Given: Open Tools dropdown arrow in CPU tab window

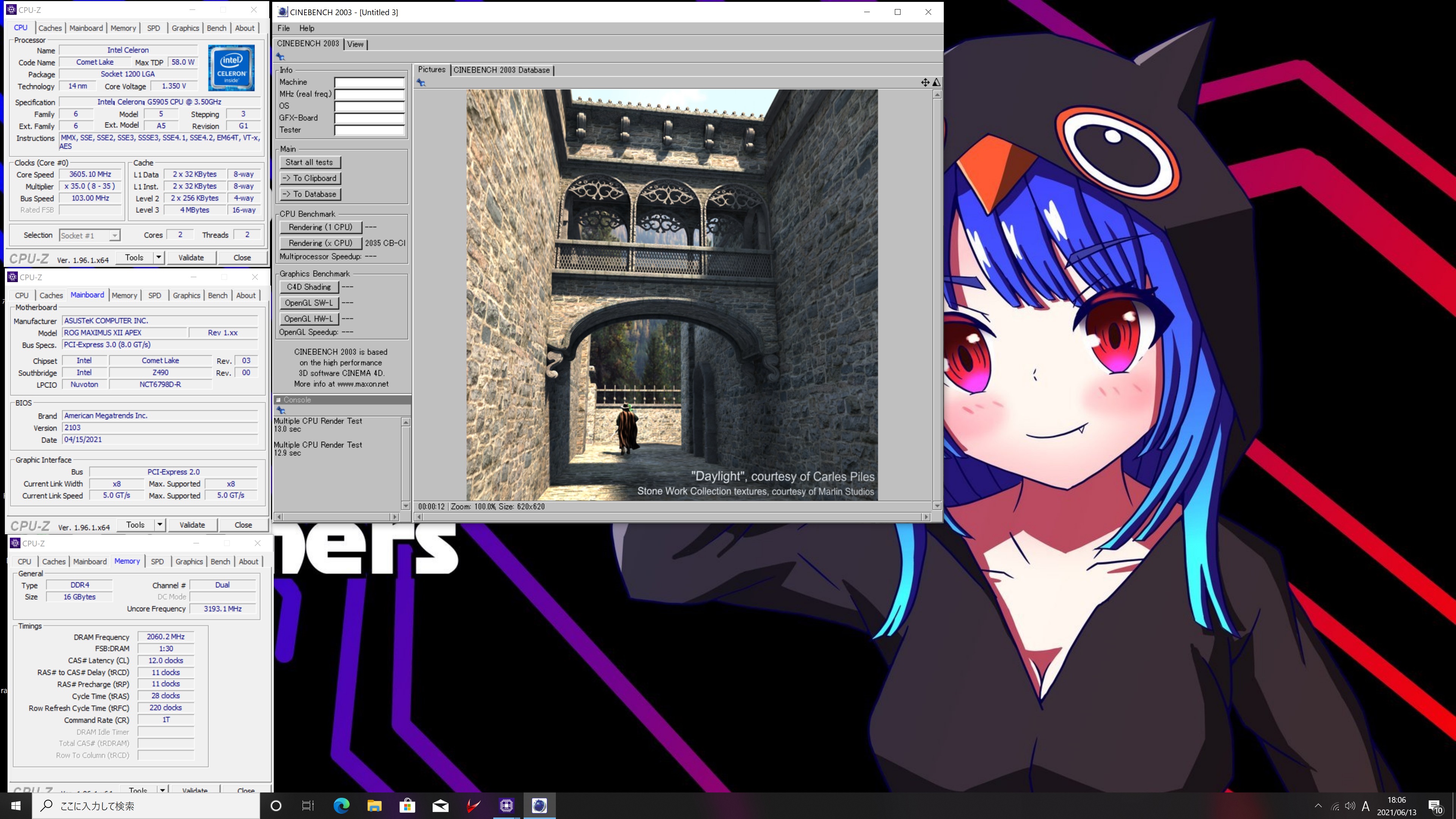Looking at the screenshot, I should (158, 257).
